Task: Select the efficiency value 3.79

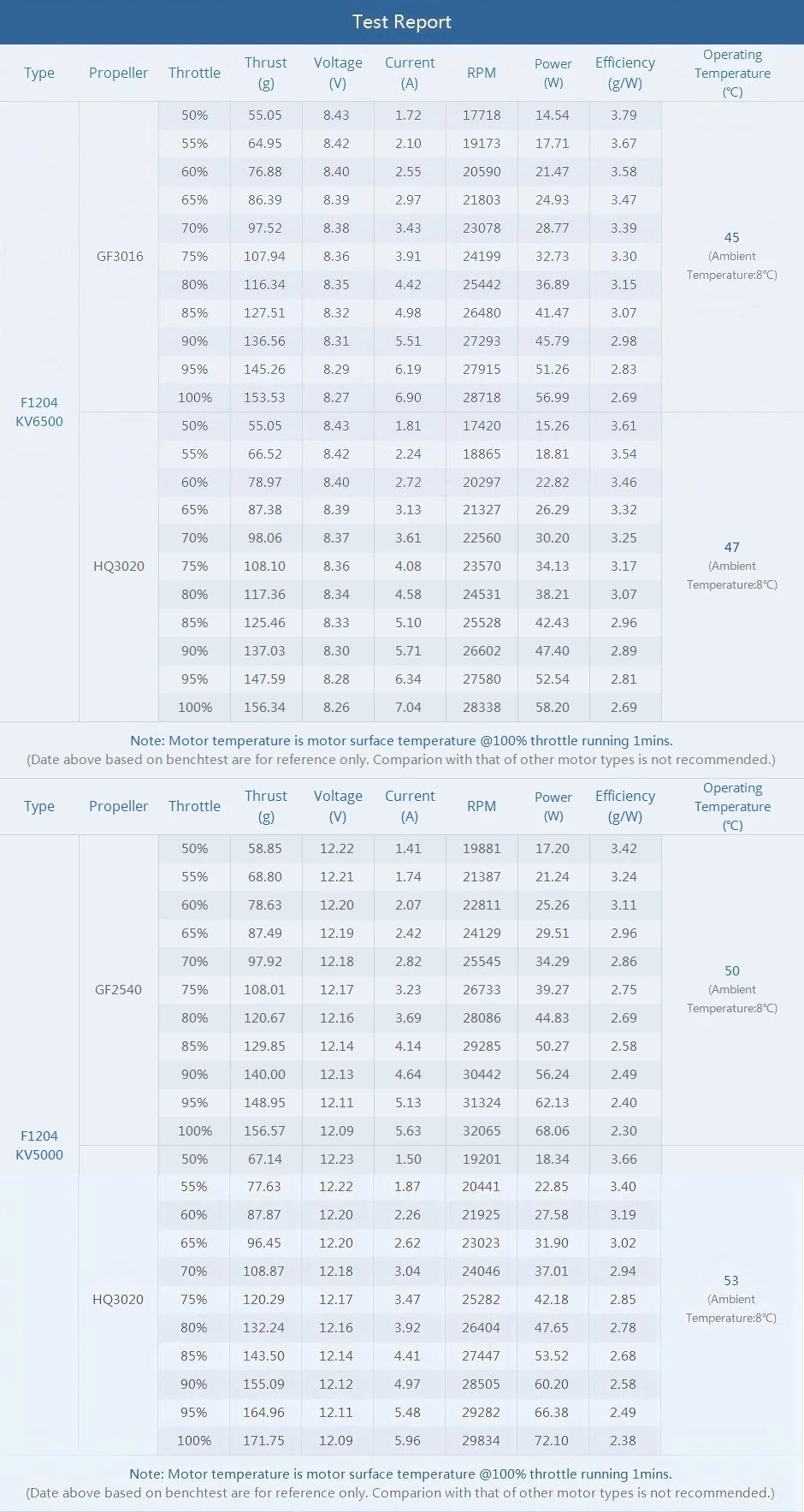Action: (x=624, y=115)
